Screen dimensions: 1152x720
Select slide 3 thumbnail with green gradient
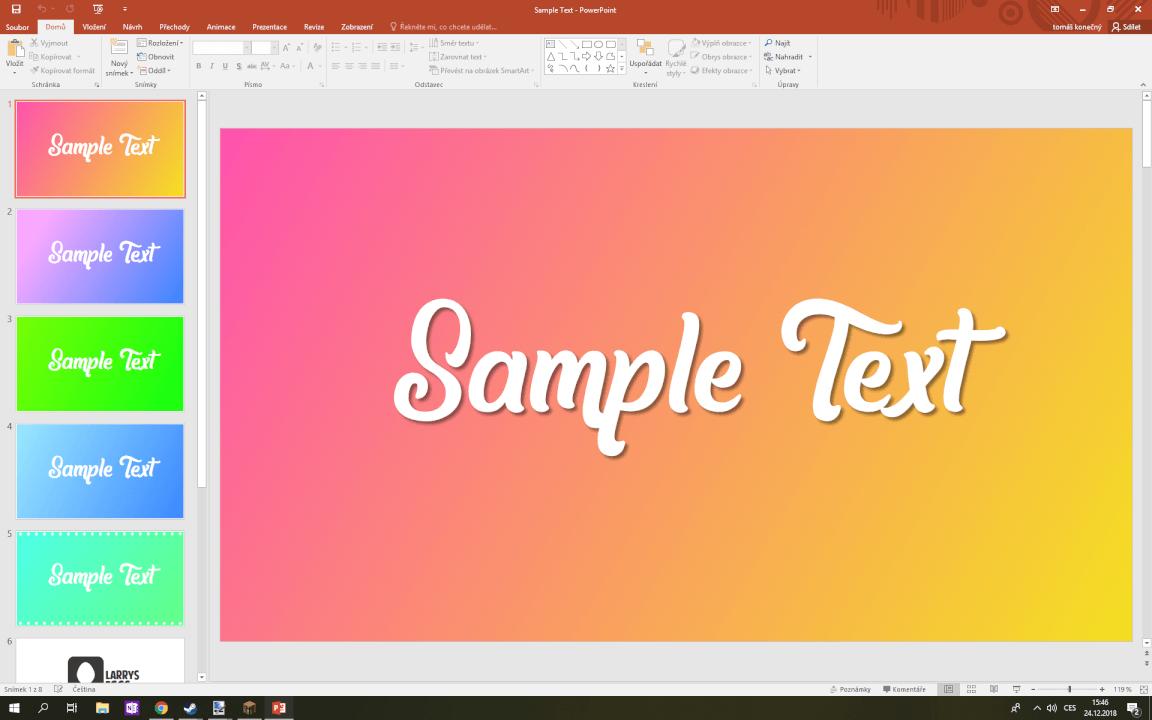tap(100, 363)
